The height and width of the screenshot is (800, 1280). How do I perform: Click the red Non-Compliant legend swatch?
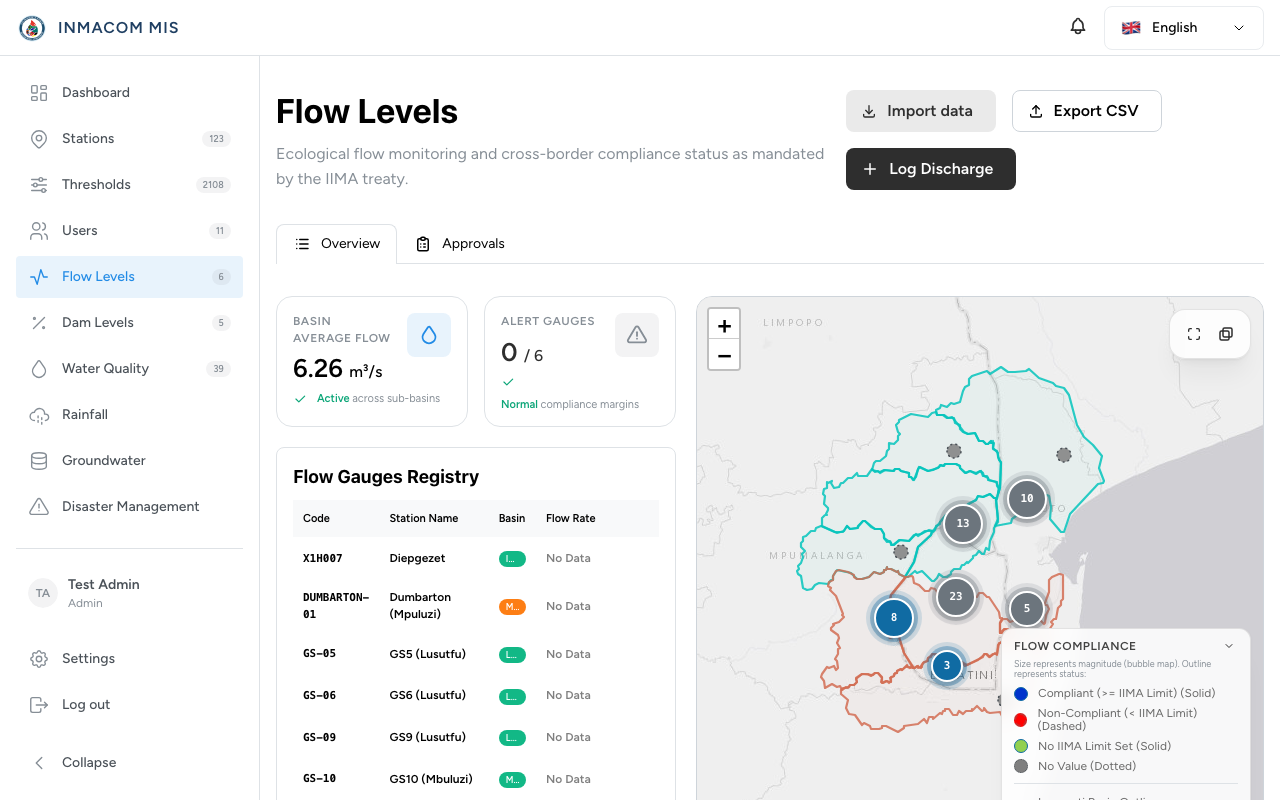pyautogui.click(x=1021, y=720)
